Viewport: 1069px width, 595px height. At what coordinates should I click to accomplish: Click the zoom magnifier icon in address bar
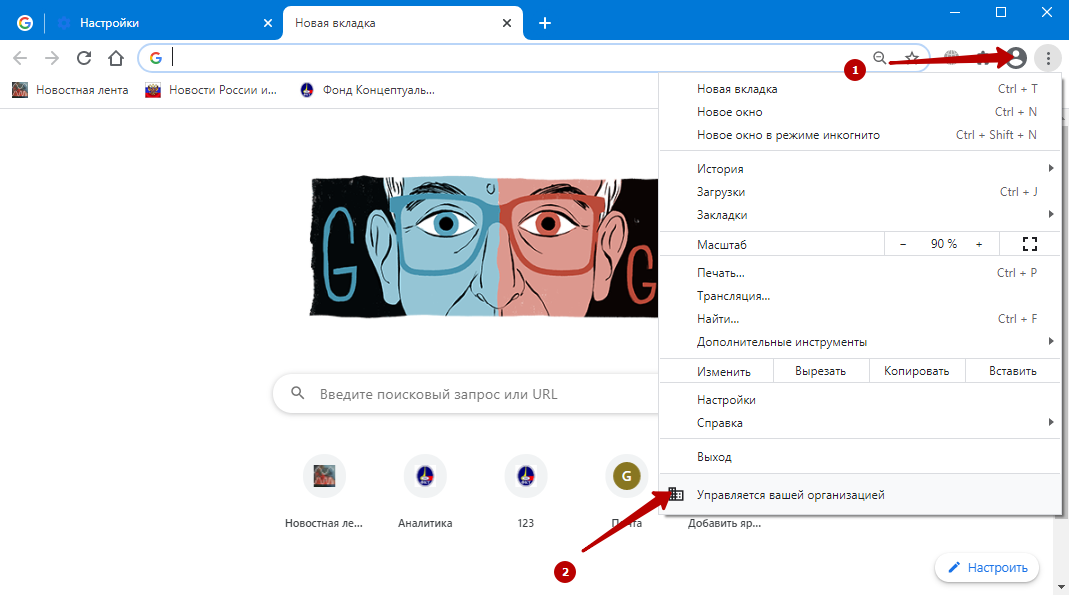tap(880, 58)
